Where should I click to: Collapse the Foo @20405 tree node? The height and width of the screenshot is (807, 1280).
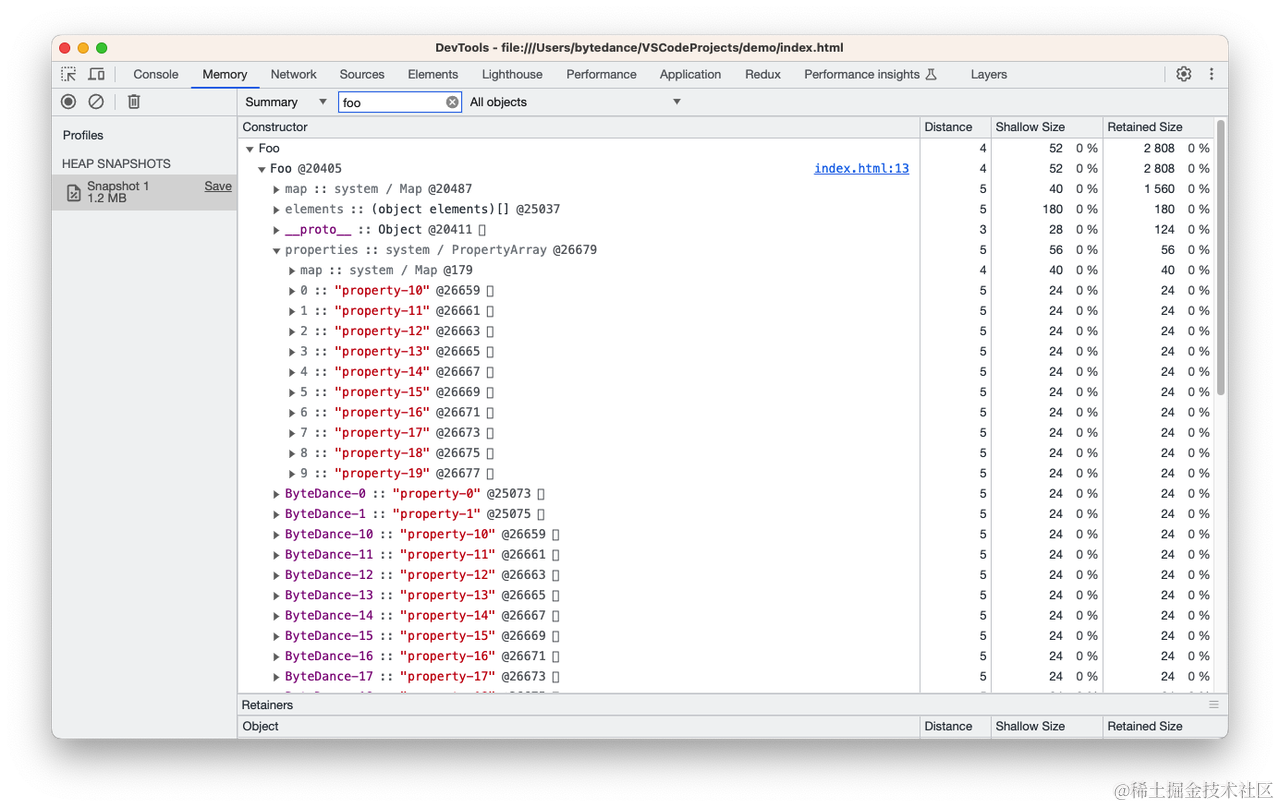(262, 169)
